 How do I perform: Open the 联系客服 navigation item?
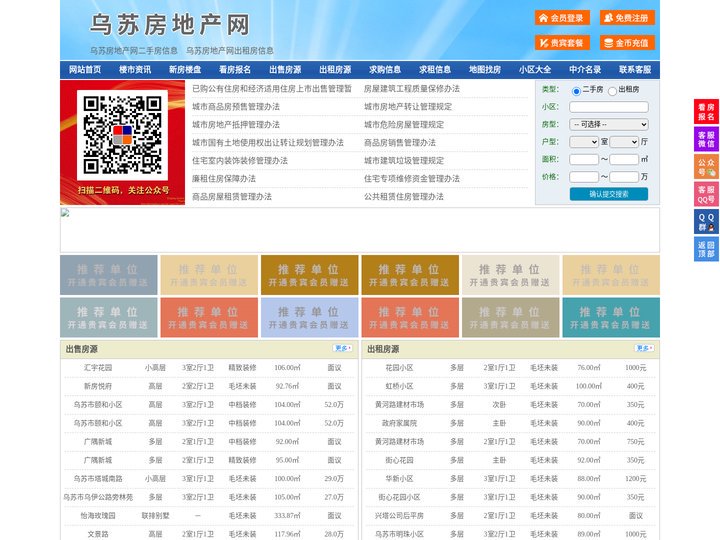pyautogui.click(x=635, y=70)
